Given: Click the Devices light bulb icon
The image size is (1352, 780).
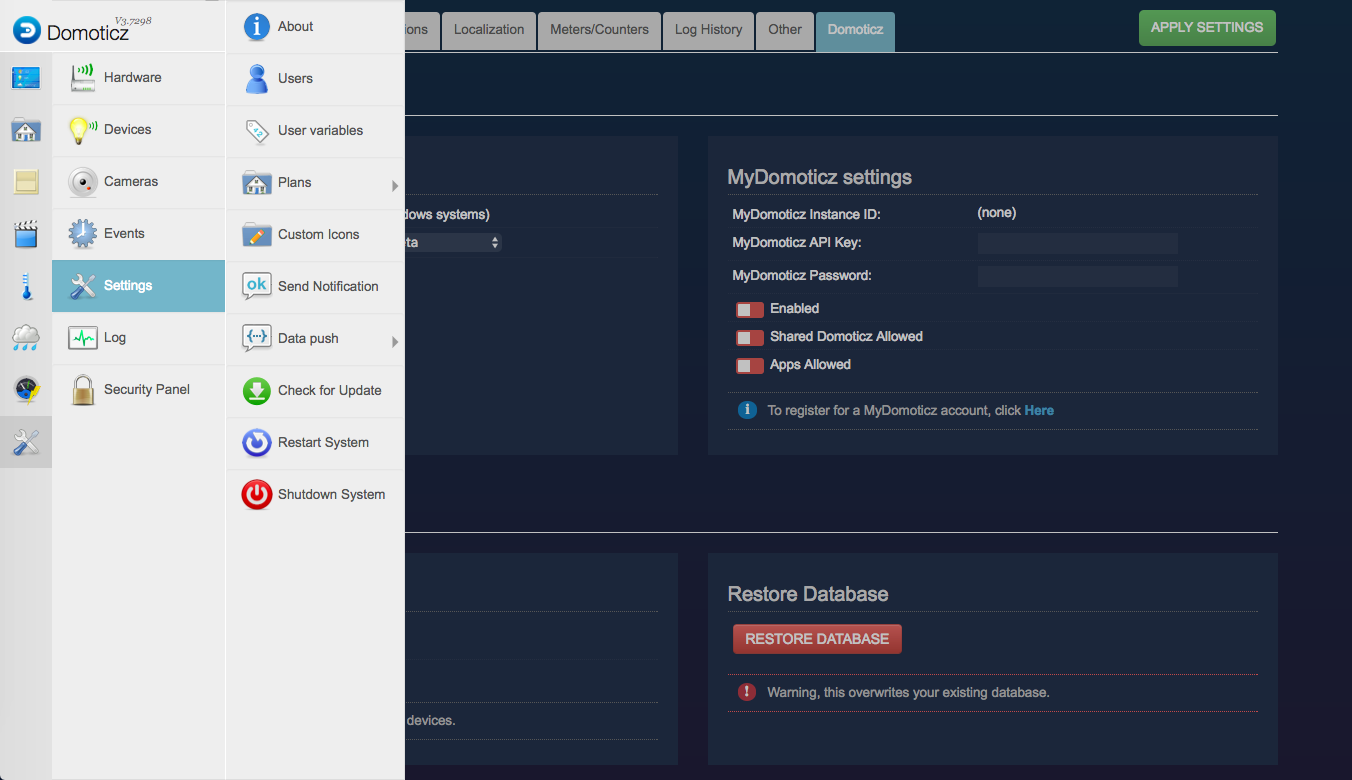Looking at the screenshot, I should [82, 130].
